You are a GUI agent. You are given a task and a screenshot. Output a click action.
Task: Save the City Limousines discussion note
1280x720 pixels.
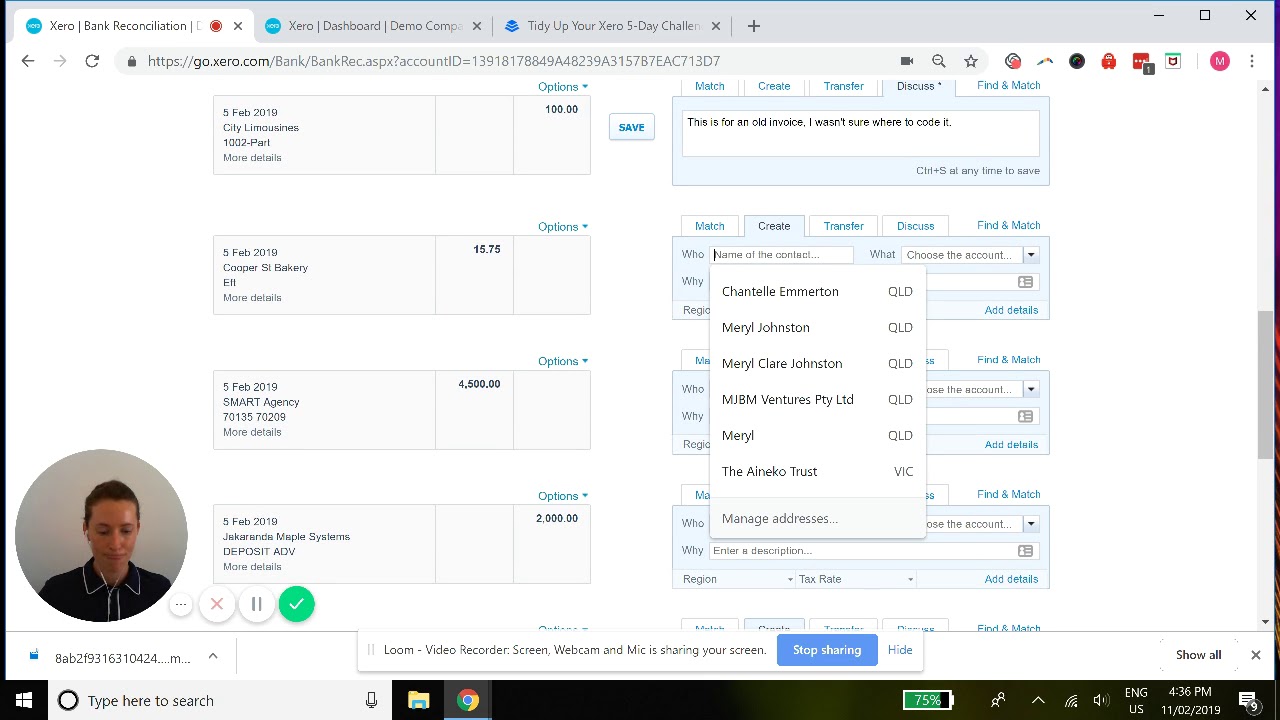[631, 127]
